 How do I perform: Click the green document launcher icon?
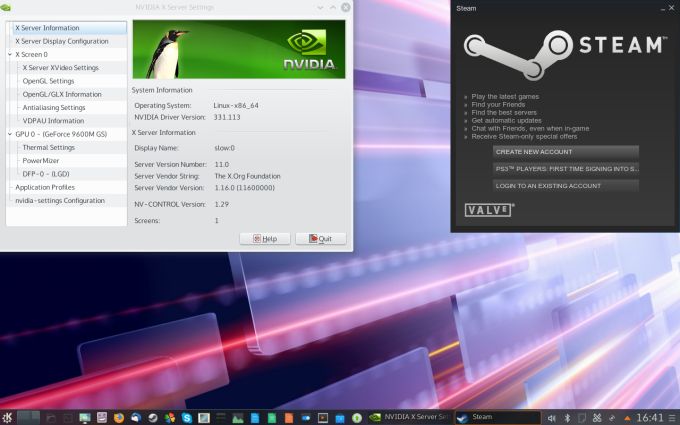pos(271,418)
